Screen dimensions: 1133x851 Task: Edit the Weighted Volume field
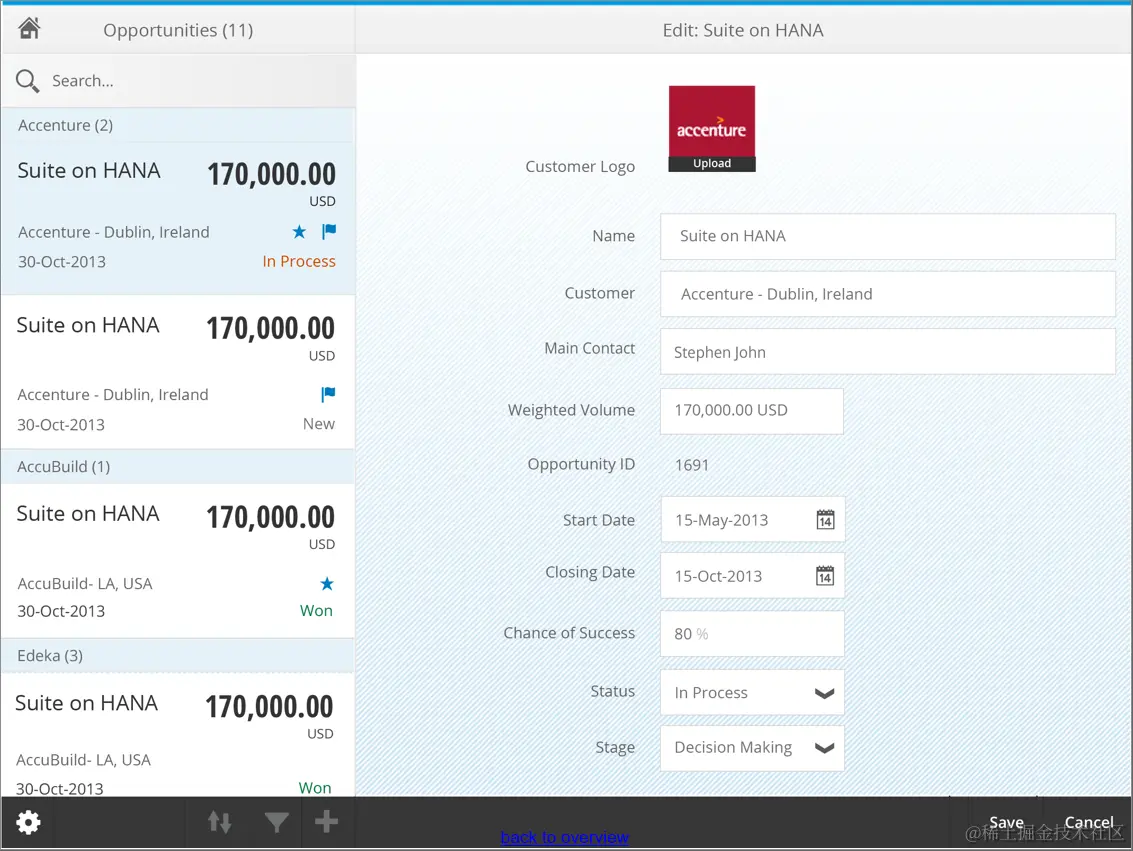(x=751, y=410)
